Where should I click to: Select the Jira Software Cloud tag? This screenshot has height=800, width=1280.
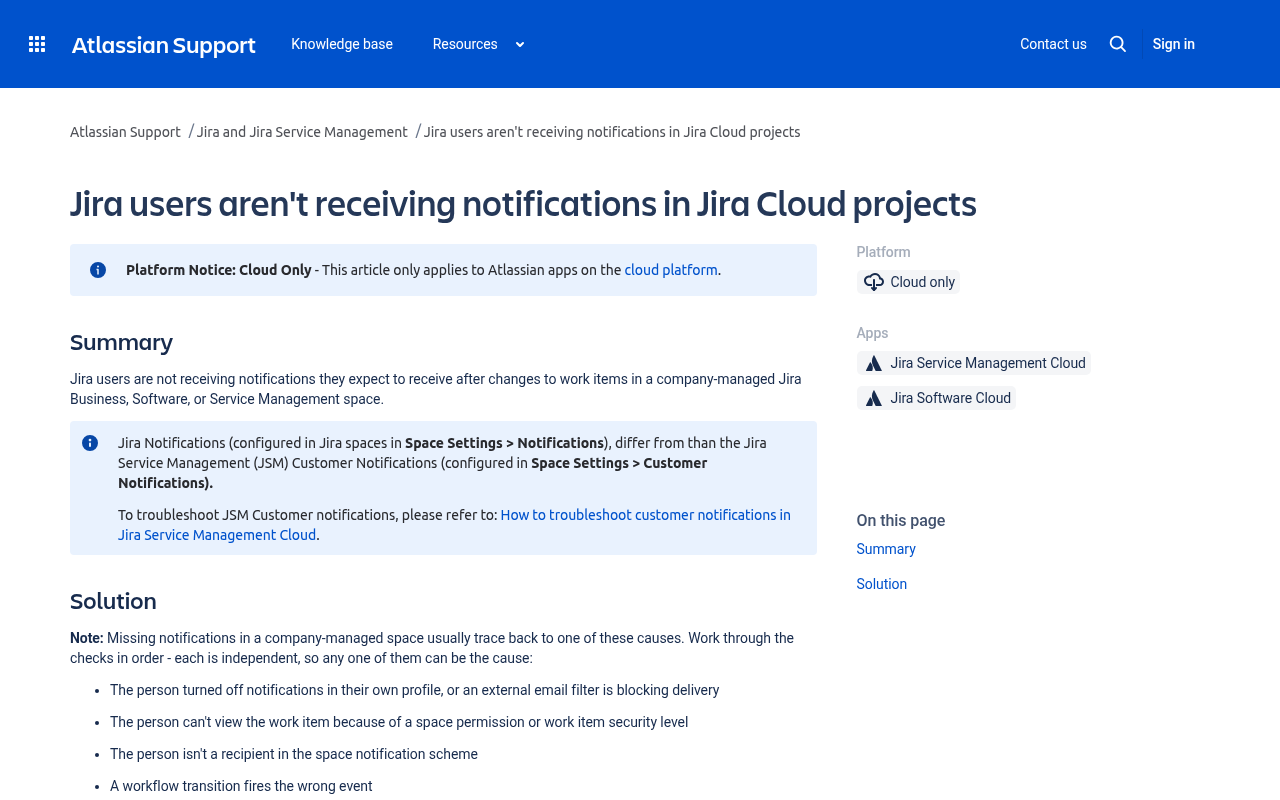937,398
